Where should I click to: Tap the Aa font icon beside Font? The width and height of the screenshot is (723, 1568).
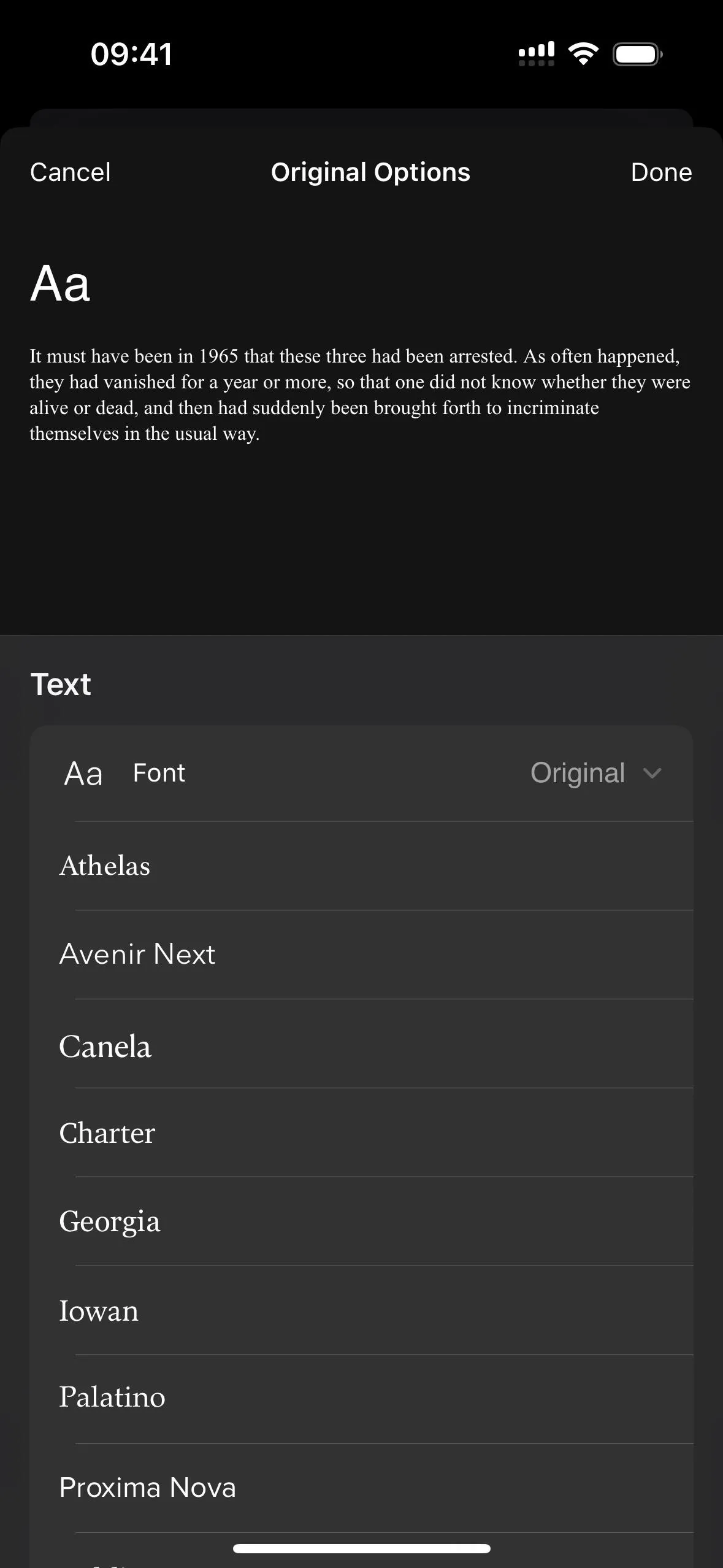point(83,774)
